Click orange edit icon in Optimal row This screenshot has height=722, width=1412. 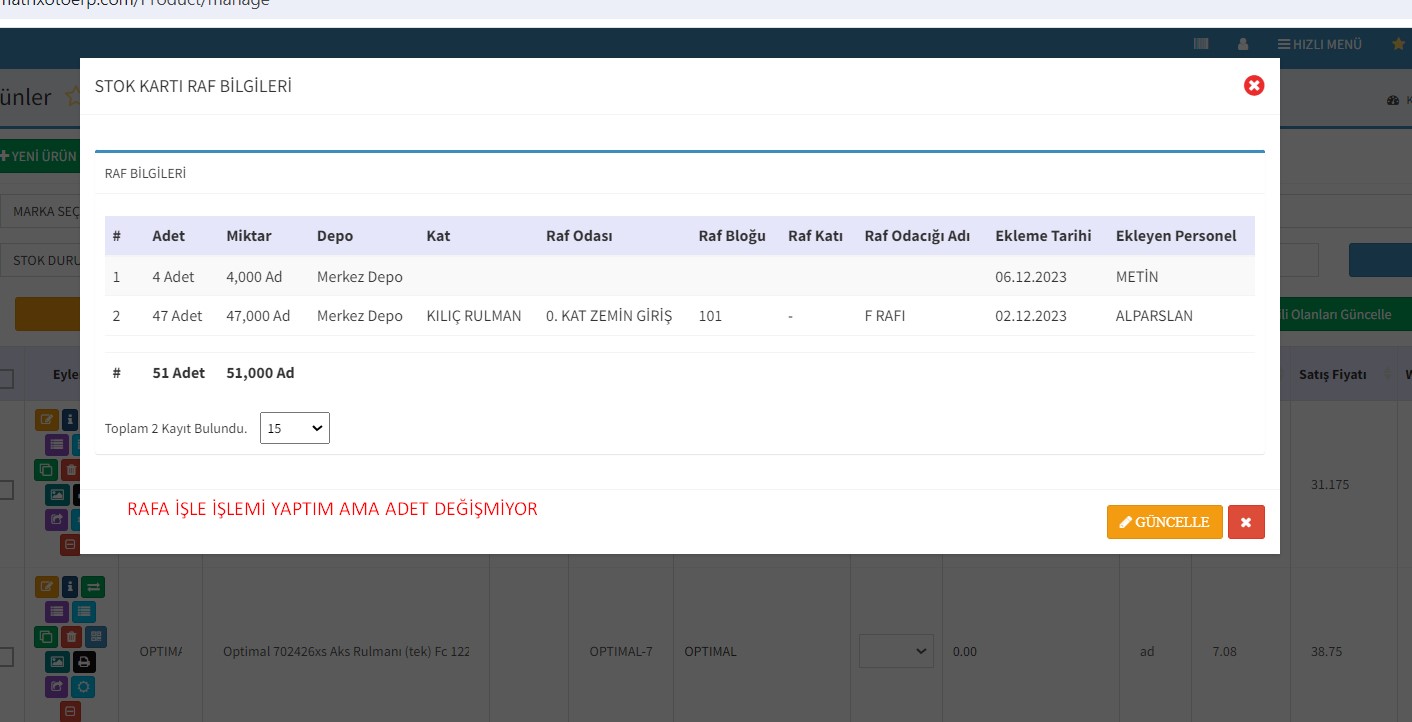[x=46, y=587]
